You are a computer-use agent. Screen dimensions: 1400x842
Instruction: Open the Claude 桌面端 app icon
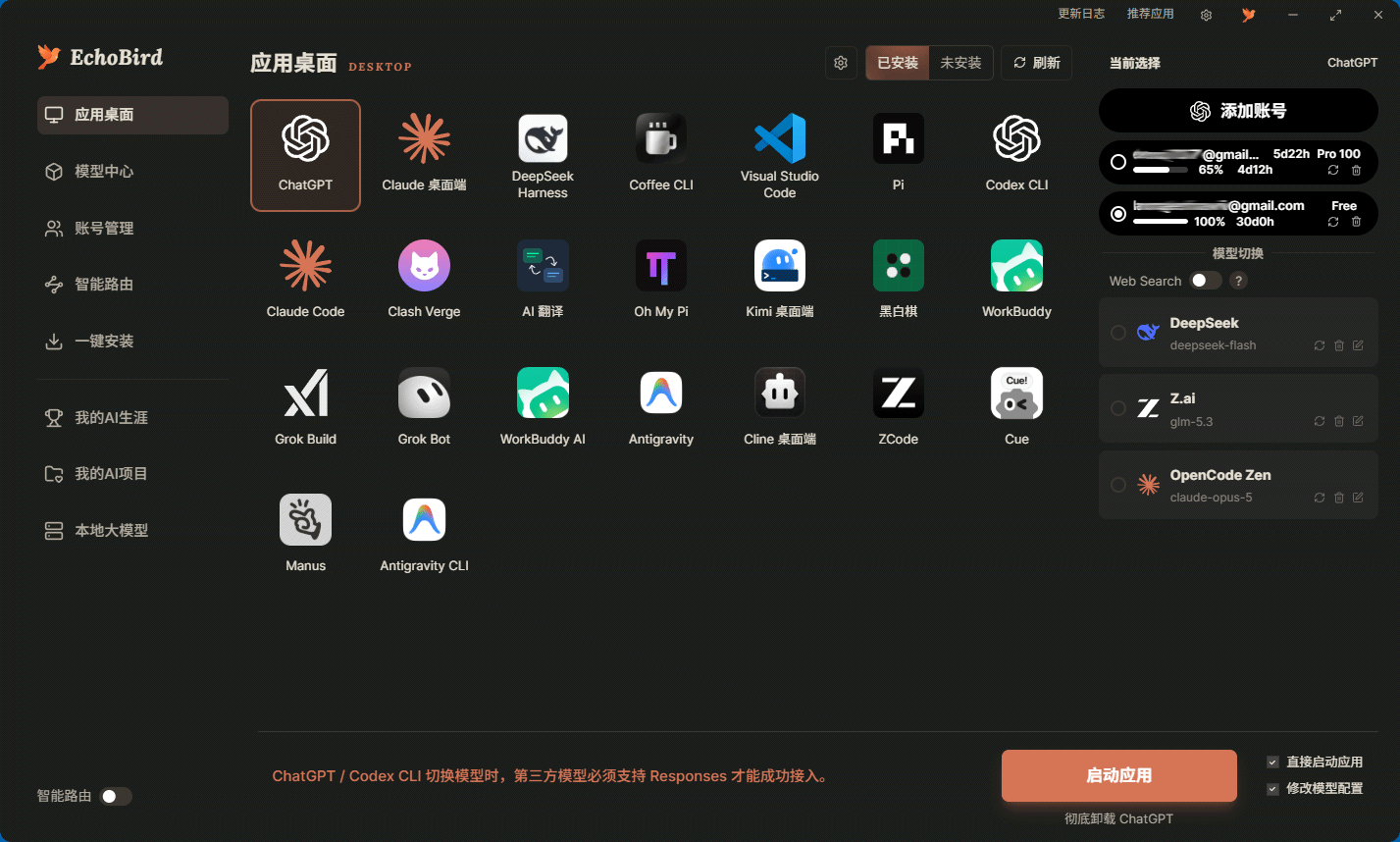424,138
